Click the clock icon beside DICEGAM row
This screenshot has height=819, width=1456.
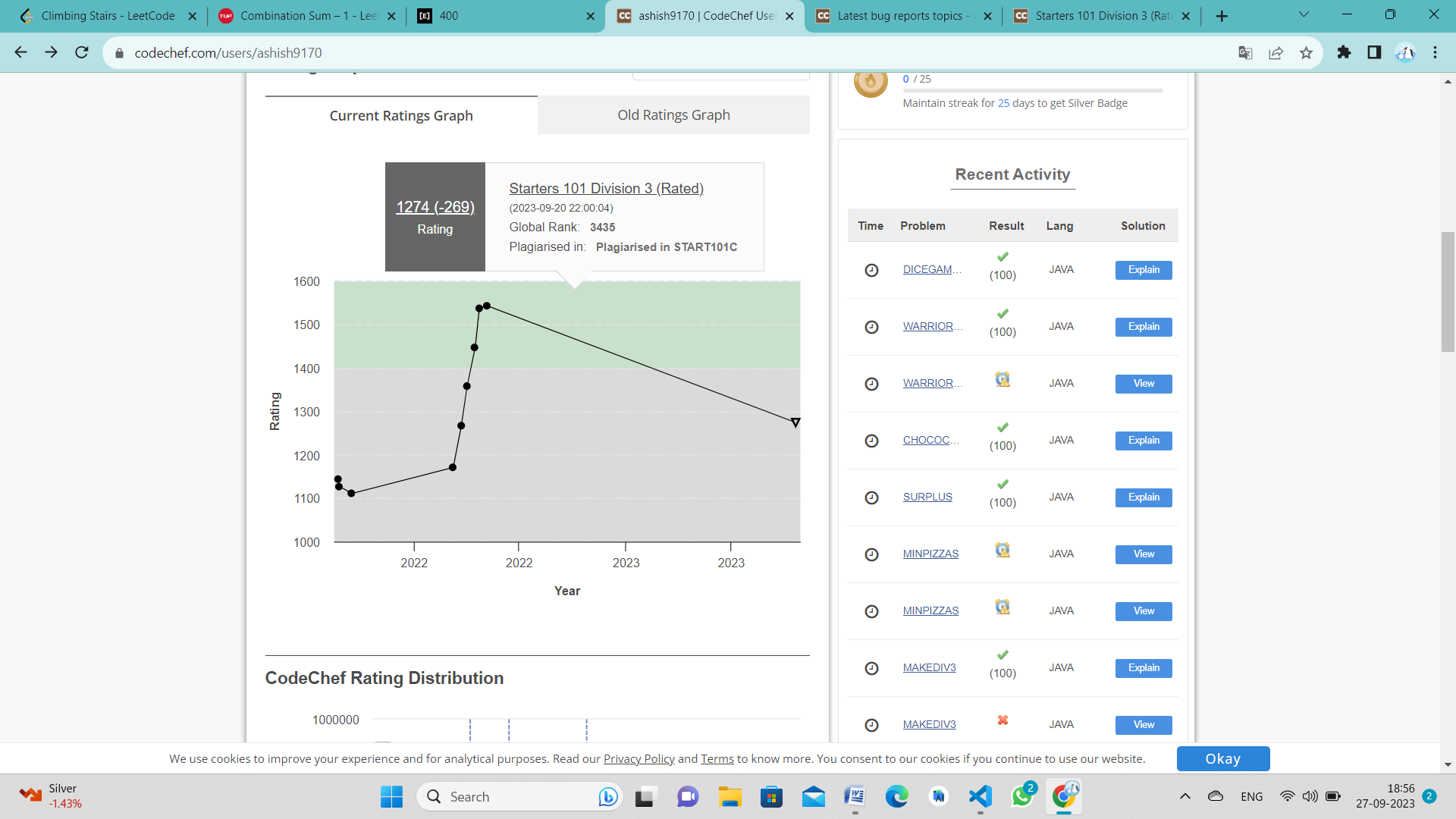(x=871, y=270)
